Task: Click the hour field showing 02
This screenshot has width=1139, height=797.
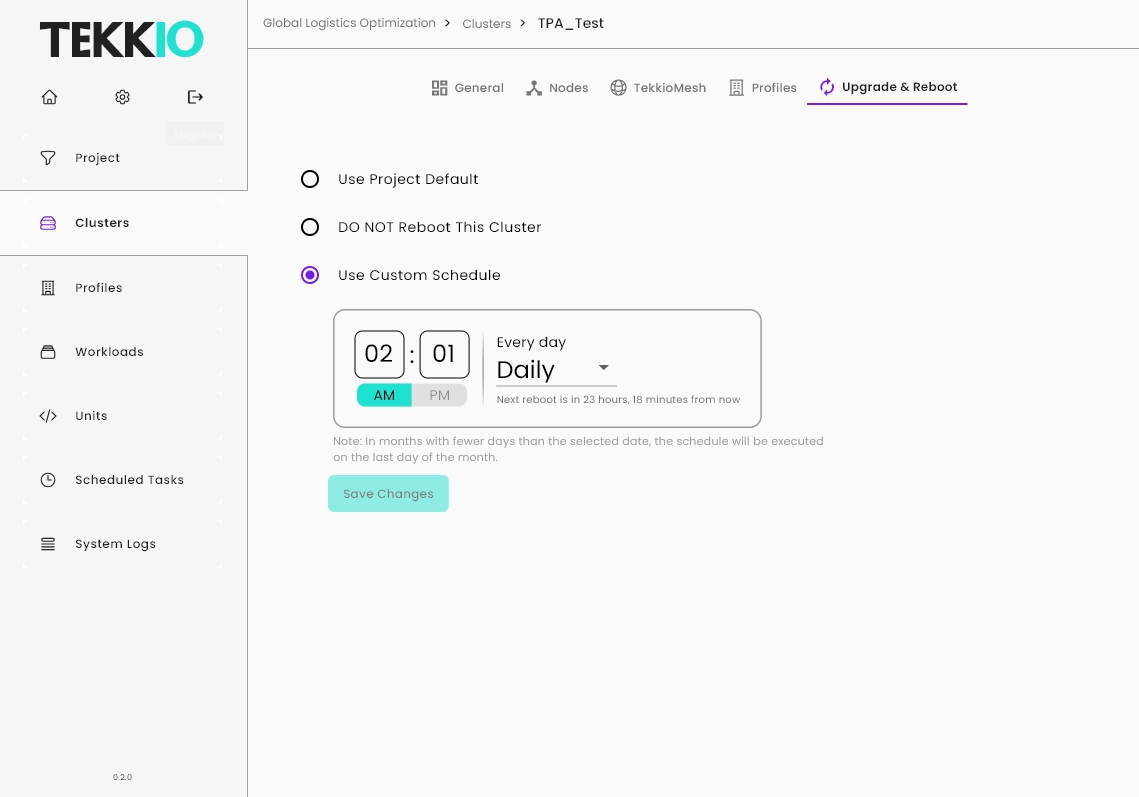Action: coord(379,354)
